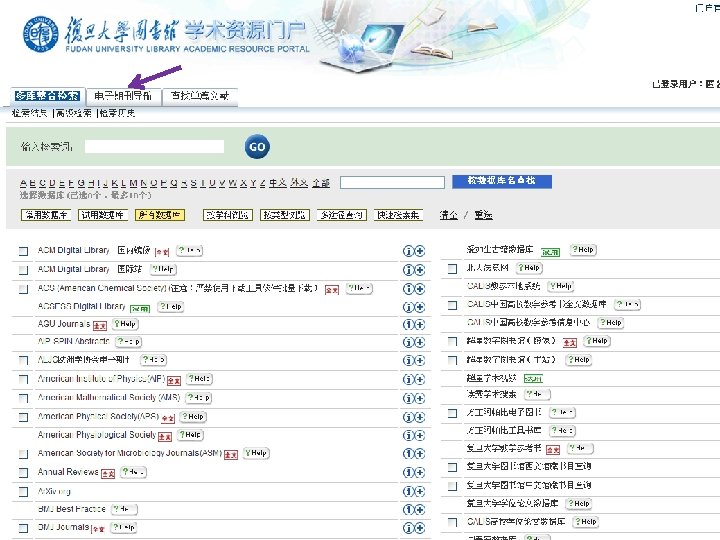
Task: Filter by 常用数据库 button
Action: click(46, 215)
